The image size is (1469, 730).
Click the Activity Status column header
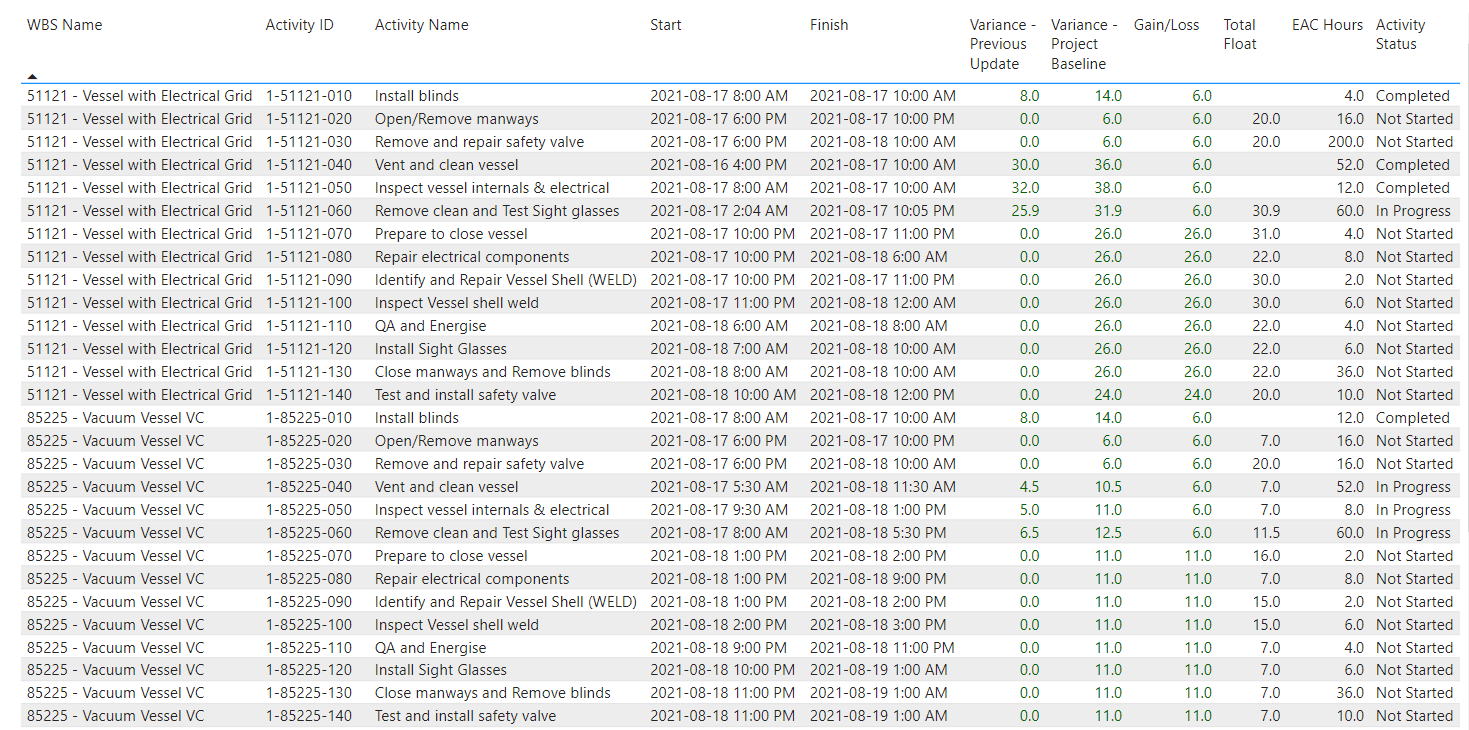[x=1400, y=34]
